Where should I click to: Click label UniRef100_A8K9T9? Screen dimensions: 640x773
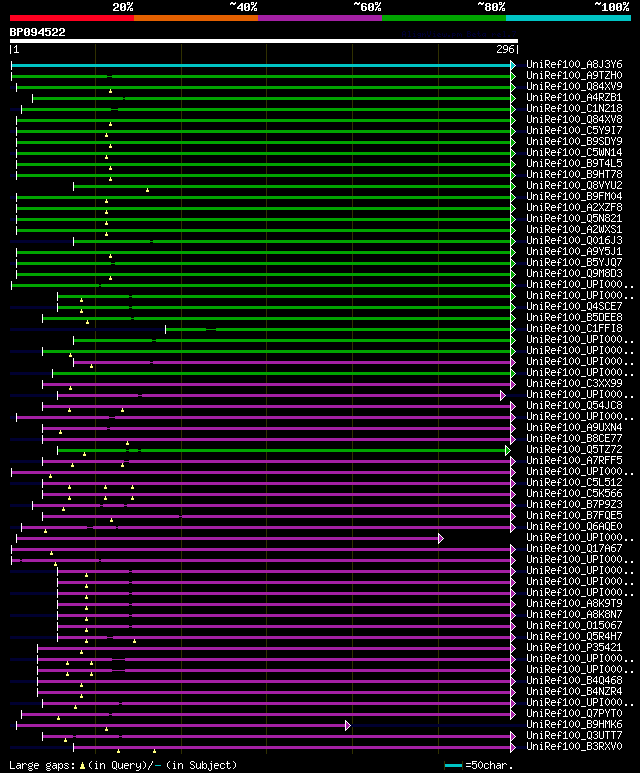tap(574, 604)
